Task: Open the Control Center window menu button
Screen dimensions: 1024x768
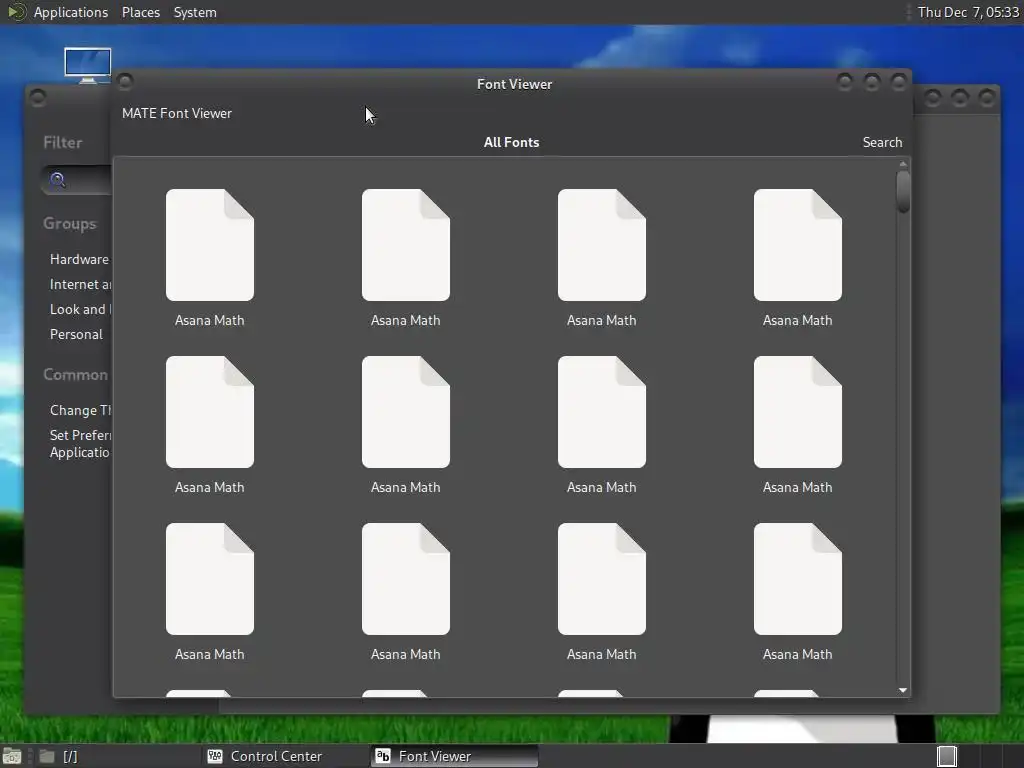Action: (38, 98)
